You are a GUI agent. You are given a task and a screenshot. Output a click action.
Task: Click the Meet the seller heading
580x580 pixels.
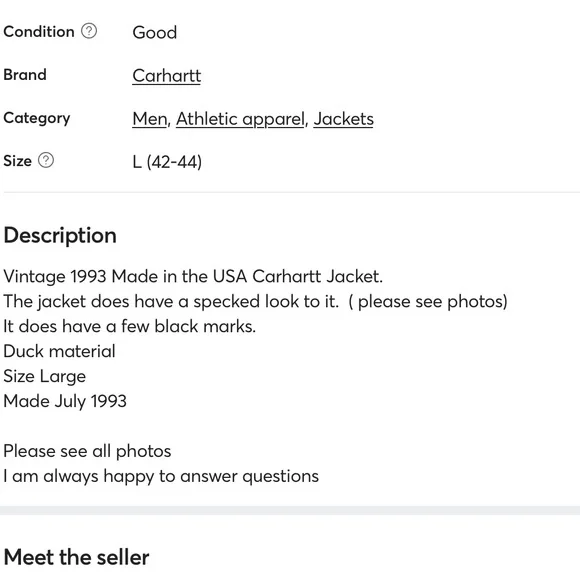pos(76,557)
